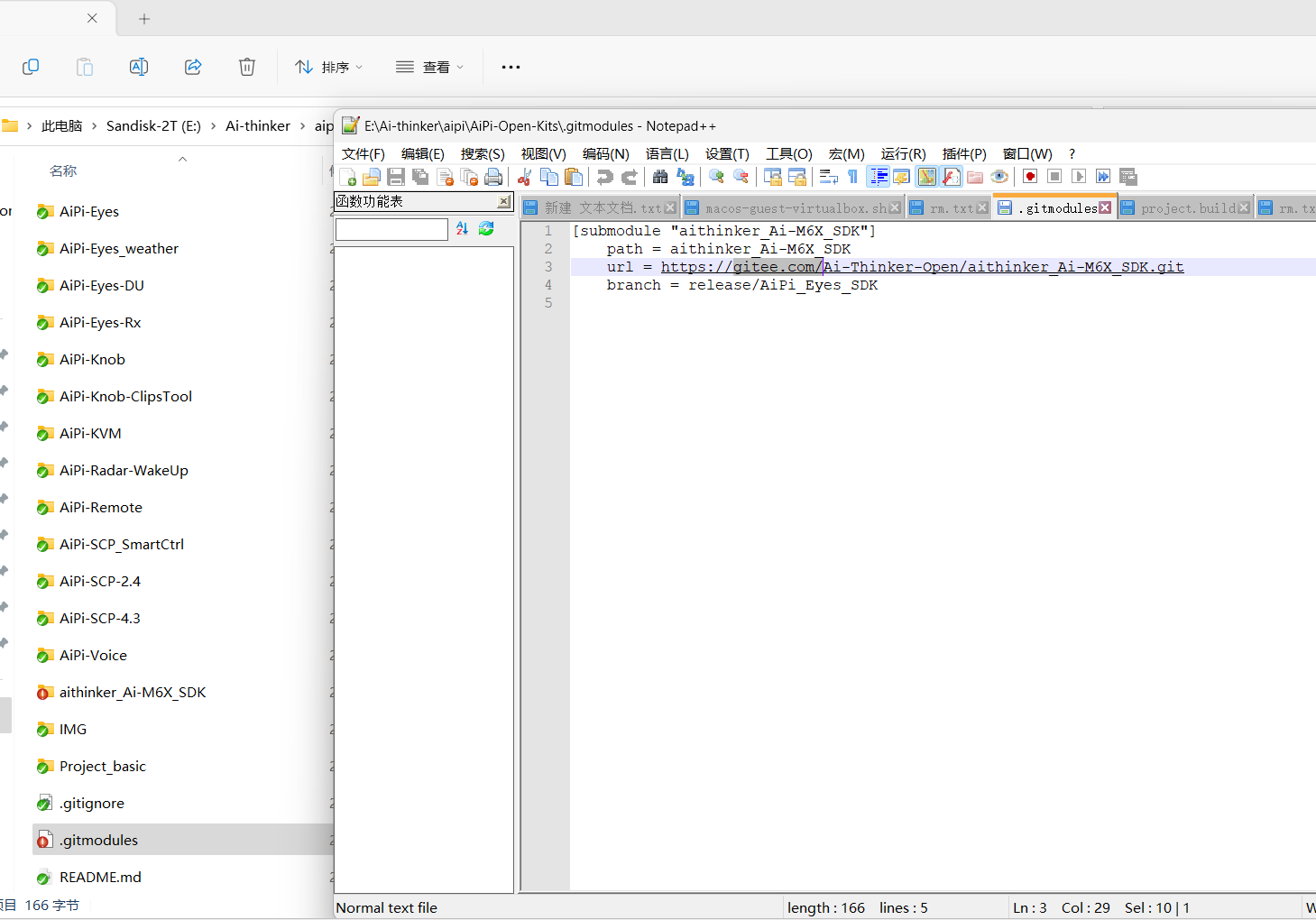
Task: Play back the recorded macro icon
Action: pos(1078,177)
